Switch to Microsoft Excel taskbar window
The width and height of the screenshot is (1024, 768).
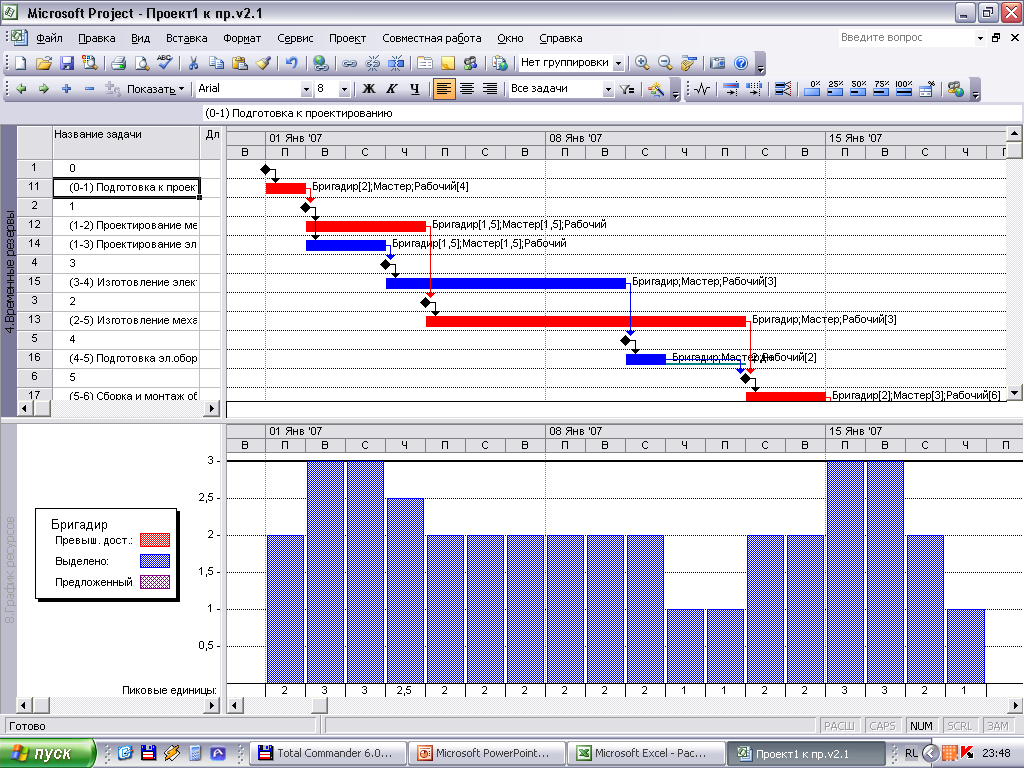645,753
